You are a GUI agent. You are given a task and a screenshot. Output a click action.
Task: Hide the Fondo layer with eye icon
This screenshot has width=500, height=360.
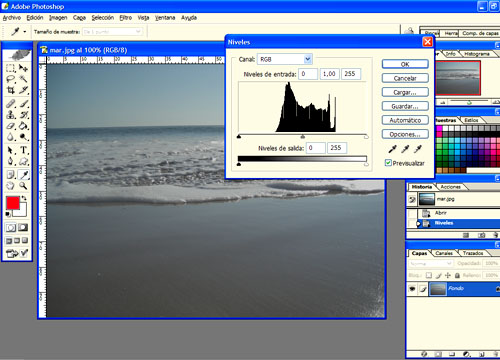pyautogui.click(x=412, y=289)
